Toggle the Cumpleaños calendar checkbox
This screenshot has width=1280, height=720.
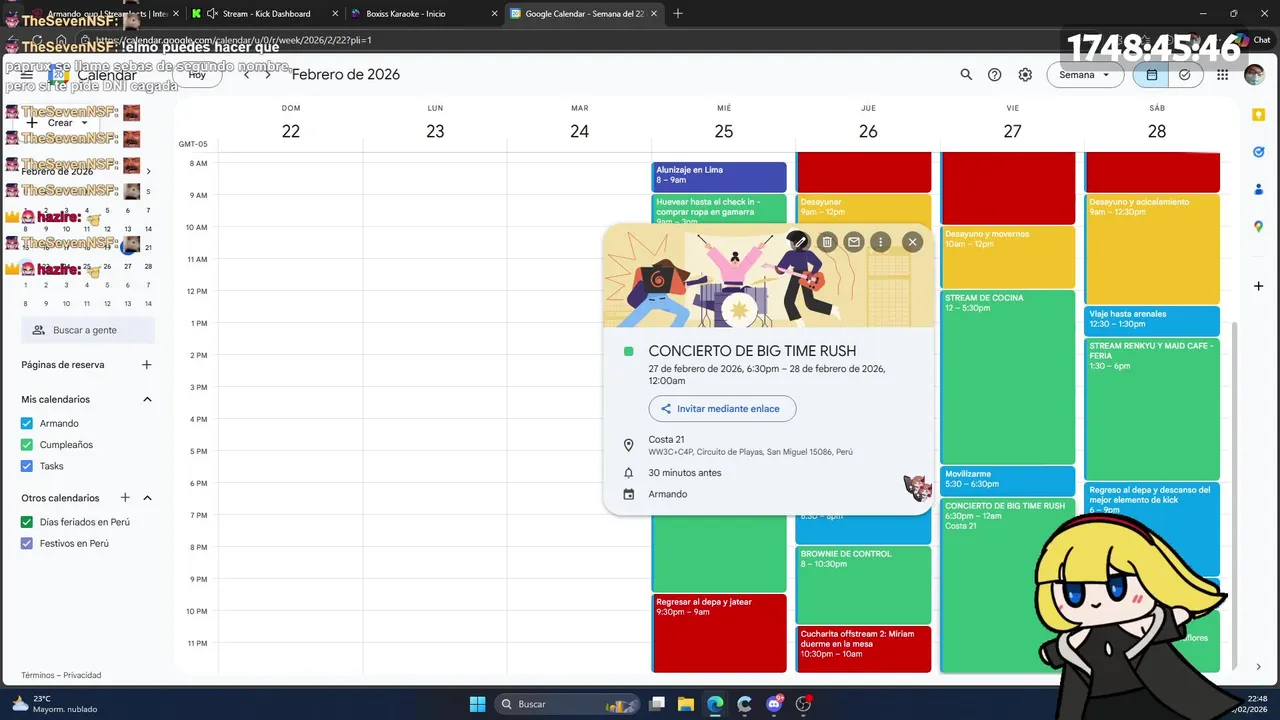pos(27,445)
